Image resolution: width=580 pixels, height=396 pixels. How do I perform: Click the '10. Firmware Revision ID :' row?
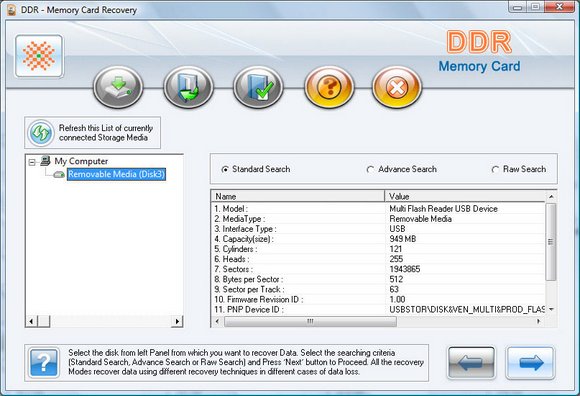[x=378, y=299]
